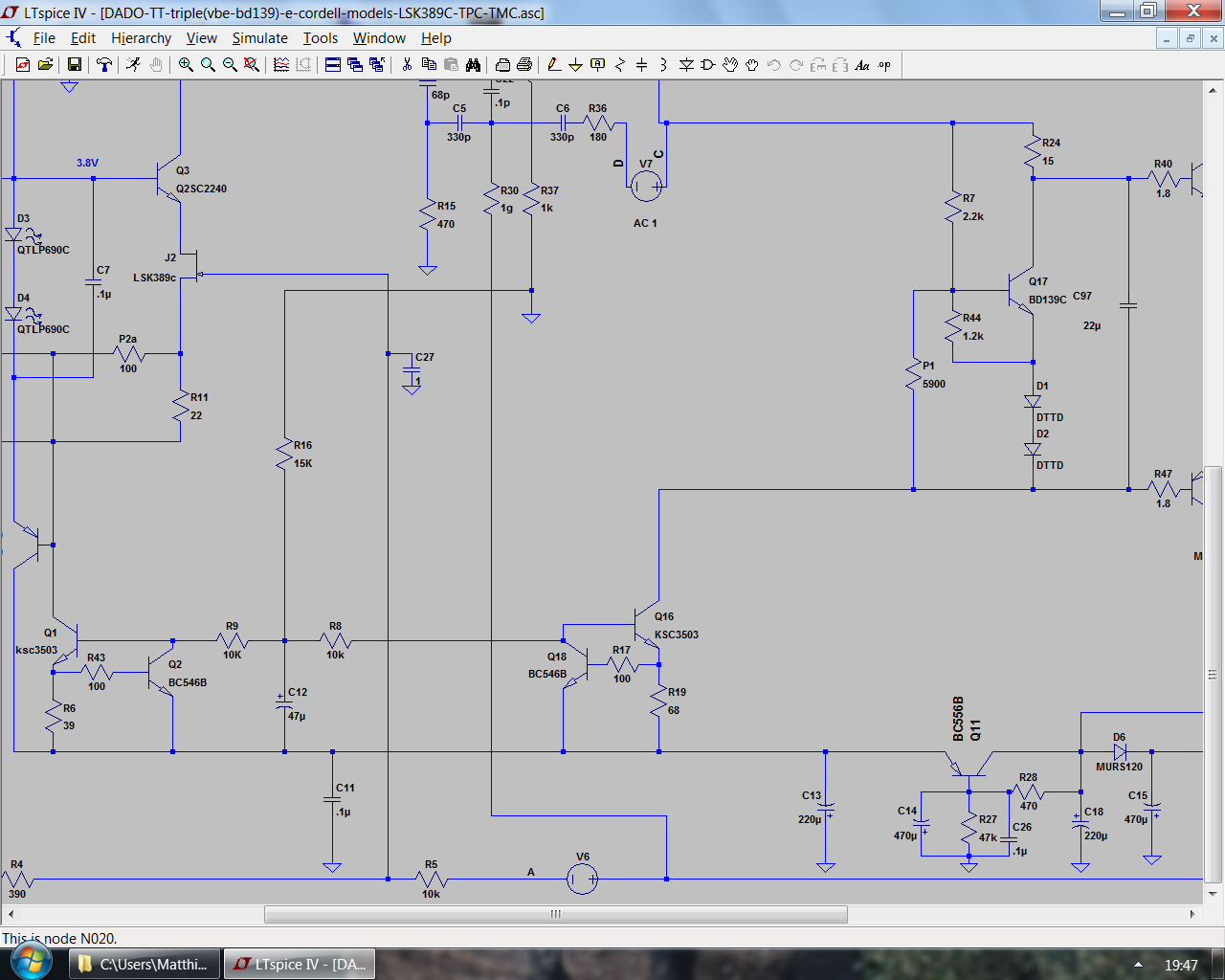Select the Cut scissors tool

(x=407, y=64)
